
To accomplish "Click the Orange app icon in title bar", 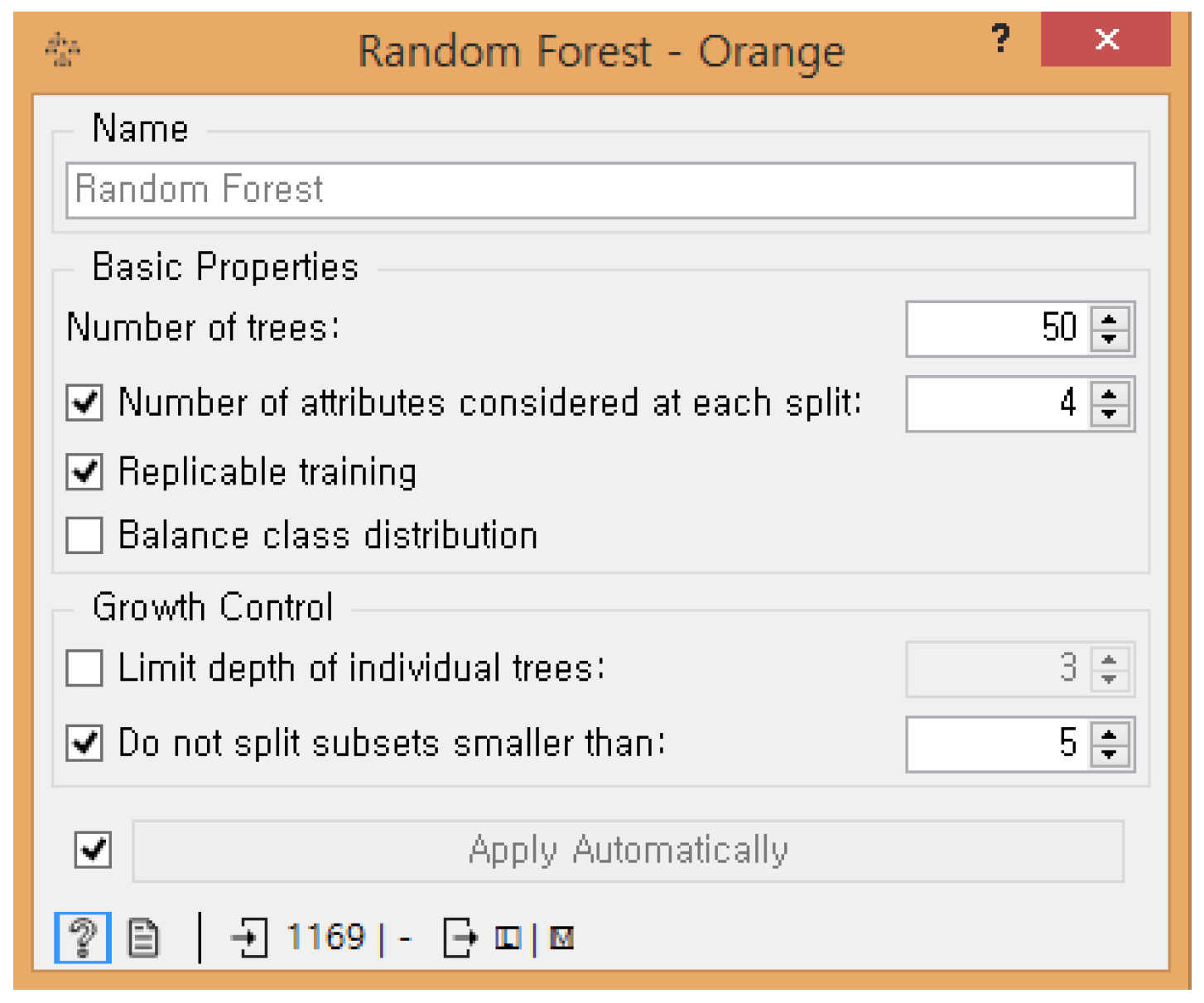I will tap(62, 51).
